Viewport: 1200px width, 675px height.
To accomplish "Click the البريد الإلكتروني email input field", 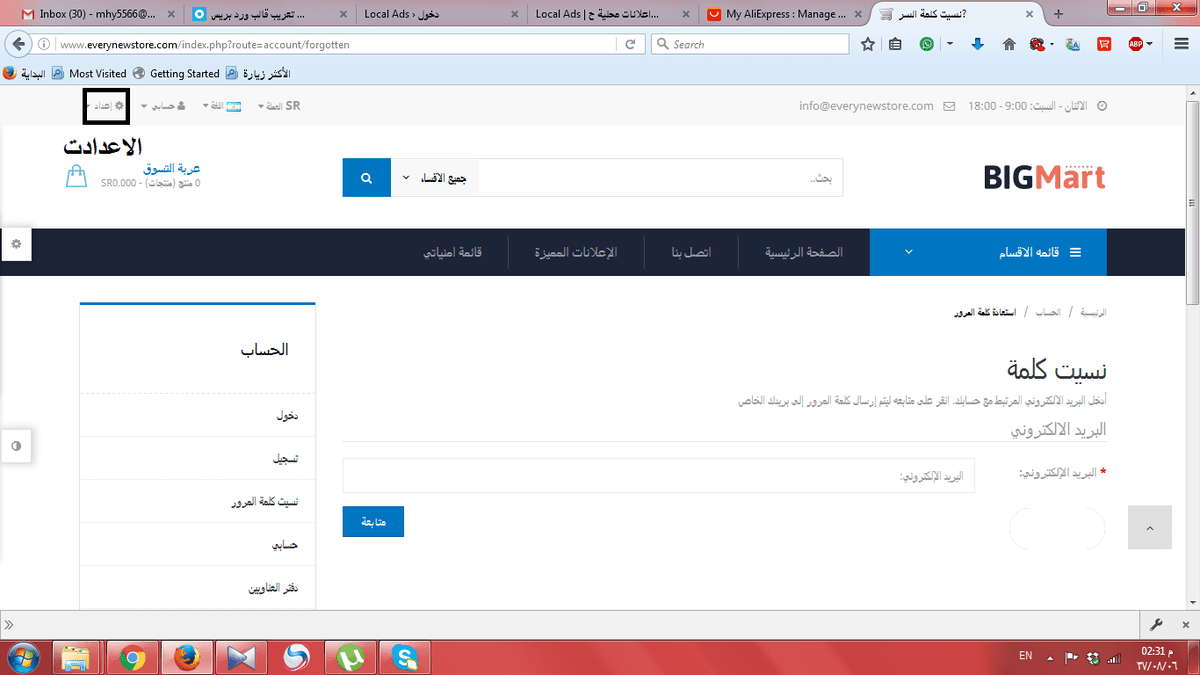I will (x=658, y=476).
